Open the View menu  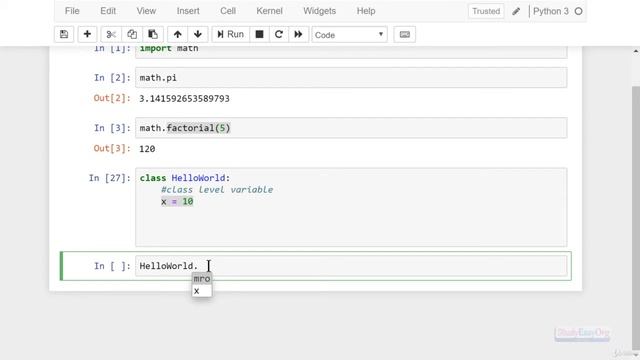(146, 11)
